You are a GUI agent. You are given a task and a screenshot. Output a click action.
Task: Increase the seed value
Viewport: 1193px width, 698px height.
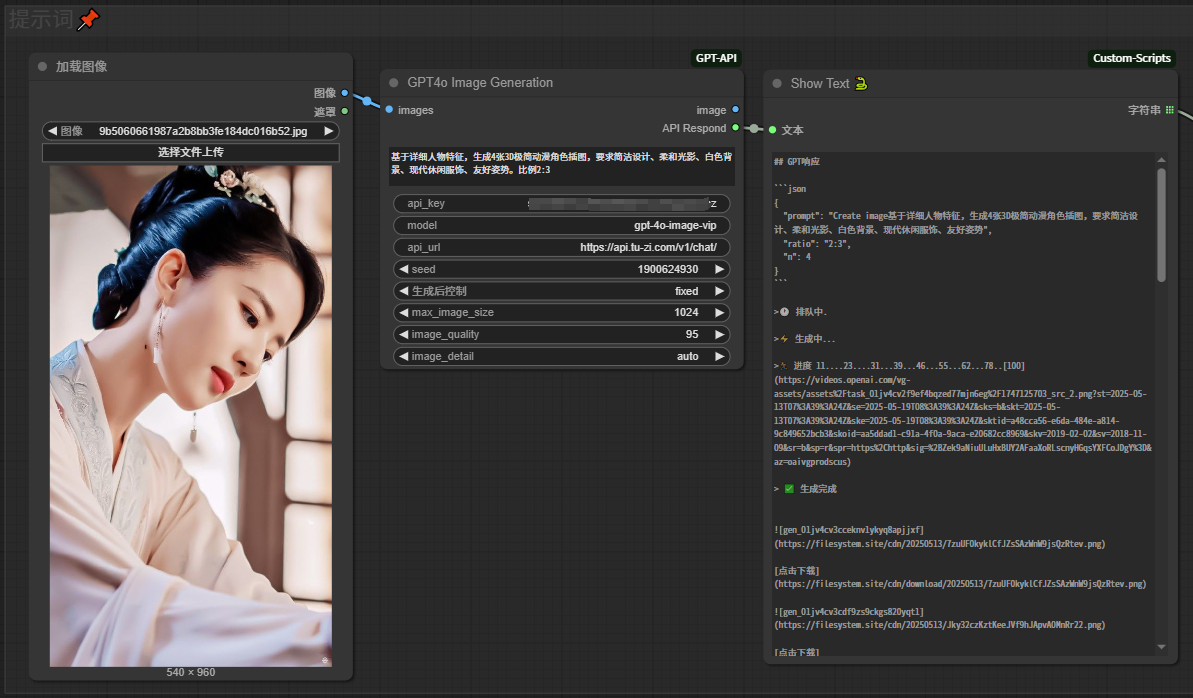[x=719, y=269]
